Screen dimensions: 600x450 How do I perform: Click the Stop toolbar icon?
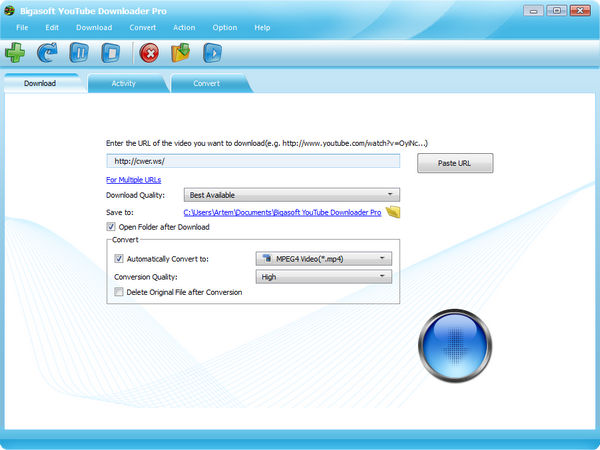[111, 53]
